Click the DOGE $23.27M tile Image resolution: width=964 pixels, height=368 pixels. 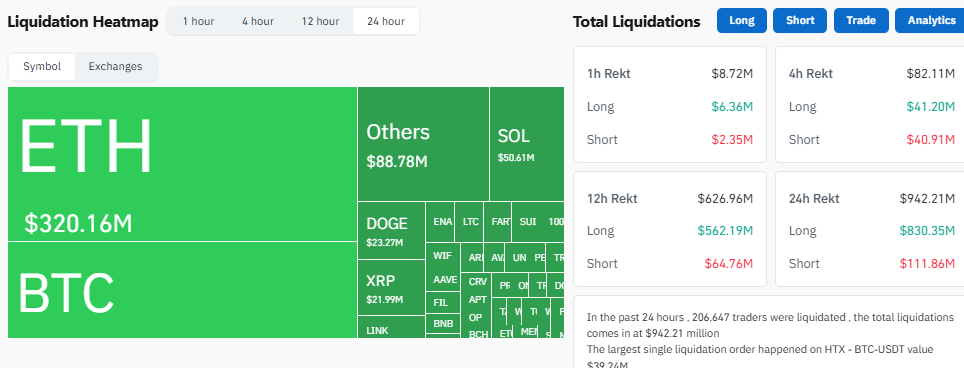tap(392, 230)
